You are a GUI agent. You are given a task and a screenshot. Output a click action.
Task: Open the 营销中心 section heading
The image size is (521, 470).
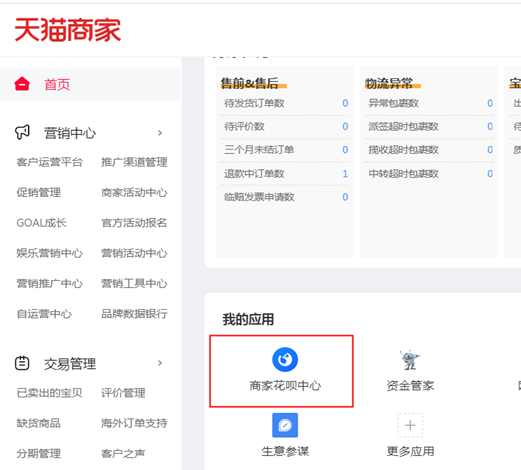70,133
